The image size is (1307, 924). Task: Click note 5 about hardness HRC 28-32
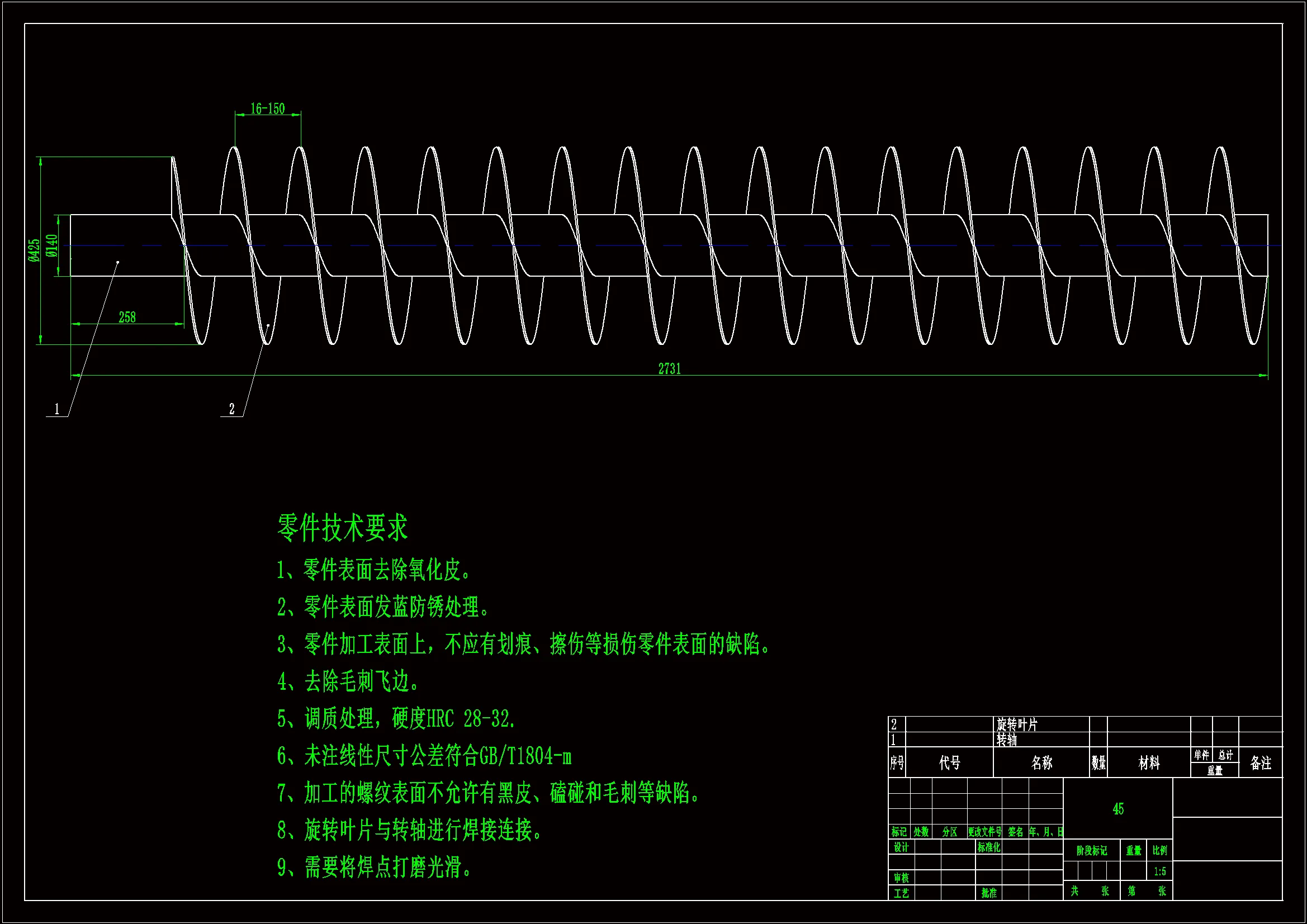[396, 719]
